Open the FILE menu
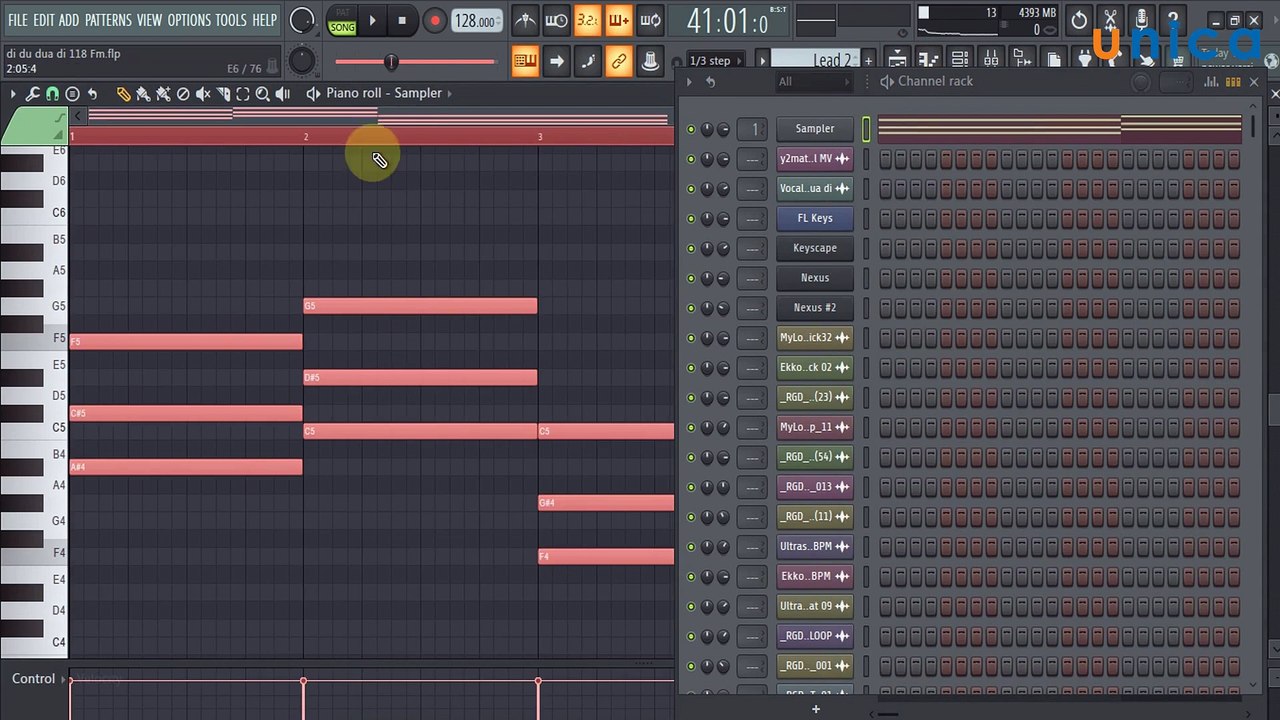The height and width of the screenshot is (720, 1280). coord(18,20)
